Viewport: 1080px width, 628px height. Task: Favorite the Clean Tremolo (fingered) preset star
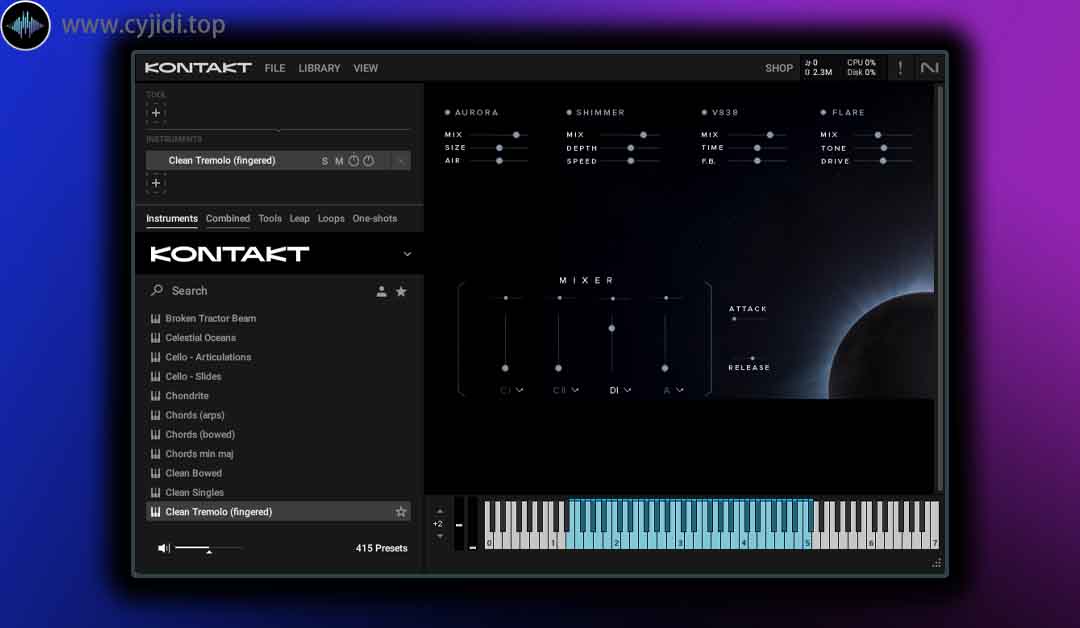pyautogui.click(x=400, y=512)
